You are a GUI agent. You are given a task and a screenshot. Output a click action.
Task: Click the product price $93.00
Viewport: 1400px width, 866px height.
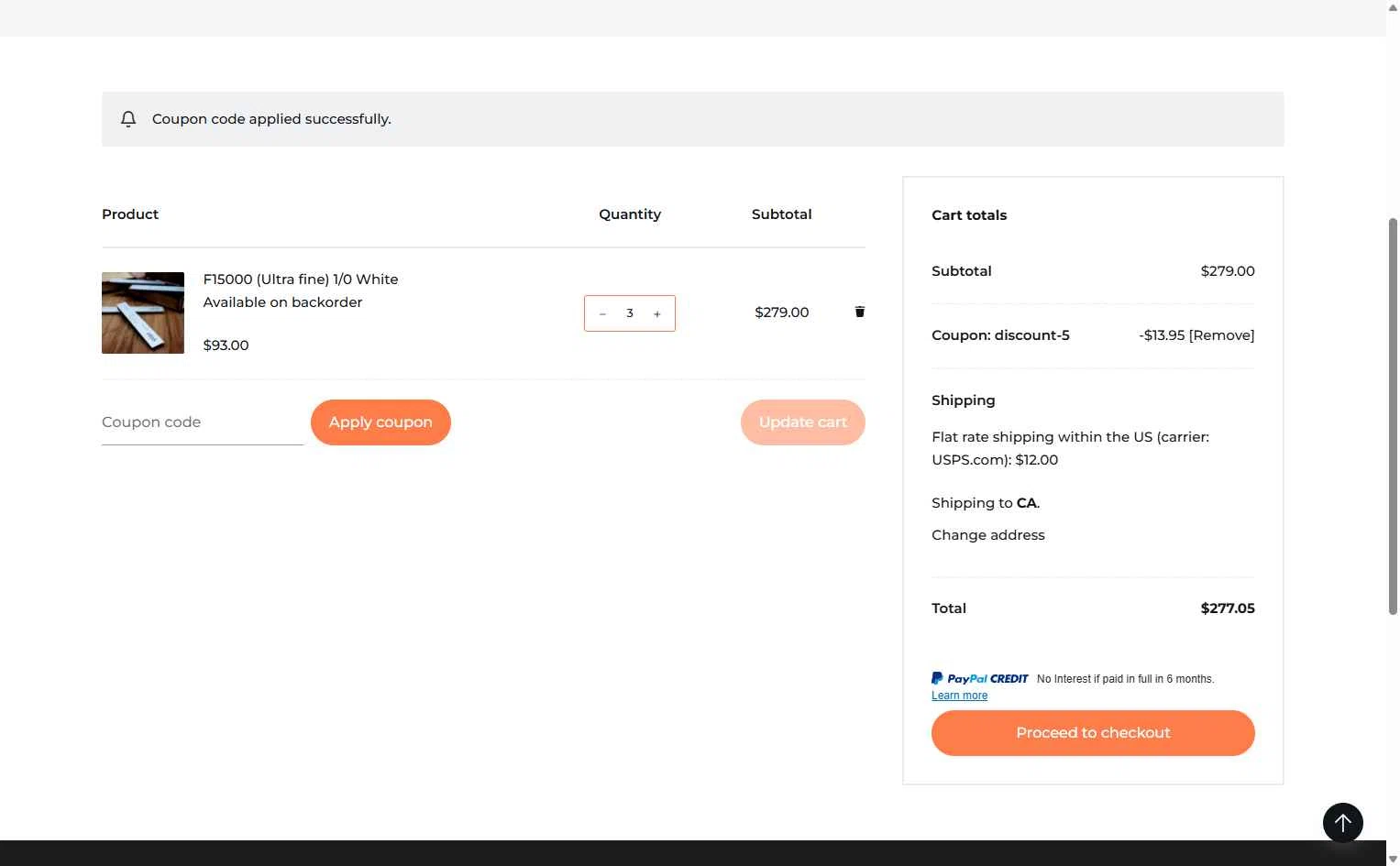point(226,345)
